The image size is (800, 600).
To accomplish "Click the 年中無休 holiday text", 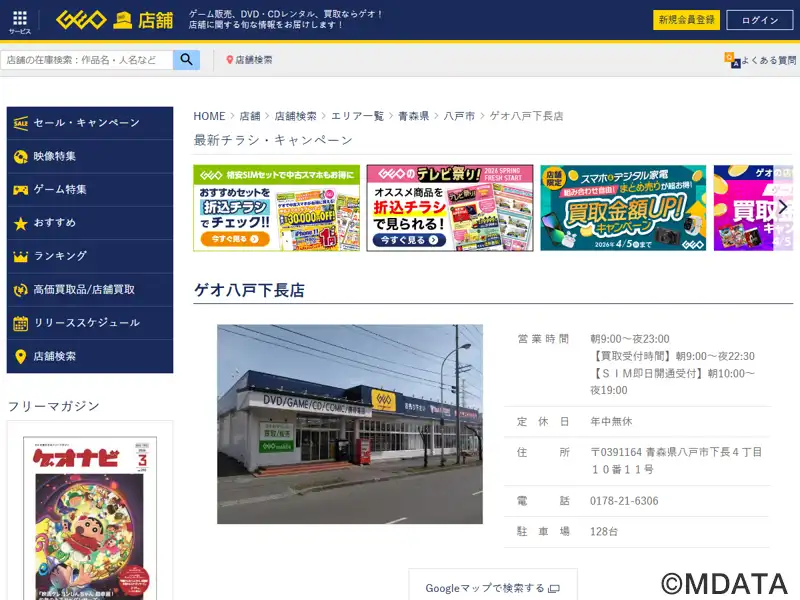I will pos(611,421).
